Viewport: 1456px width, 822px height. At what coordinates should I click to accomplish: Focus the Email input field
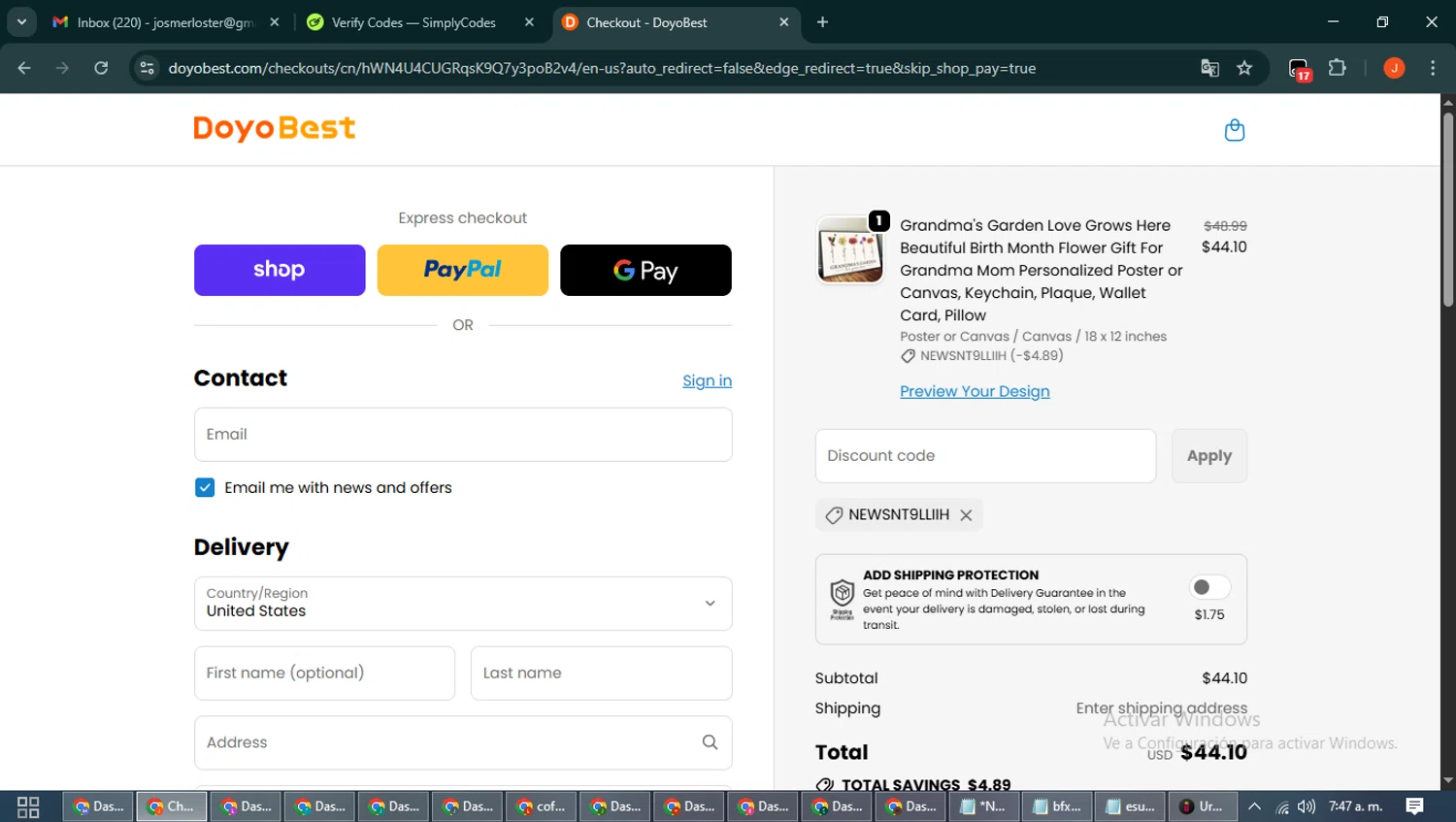463,434
